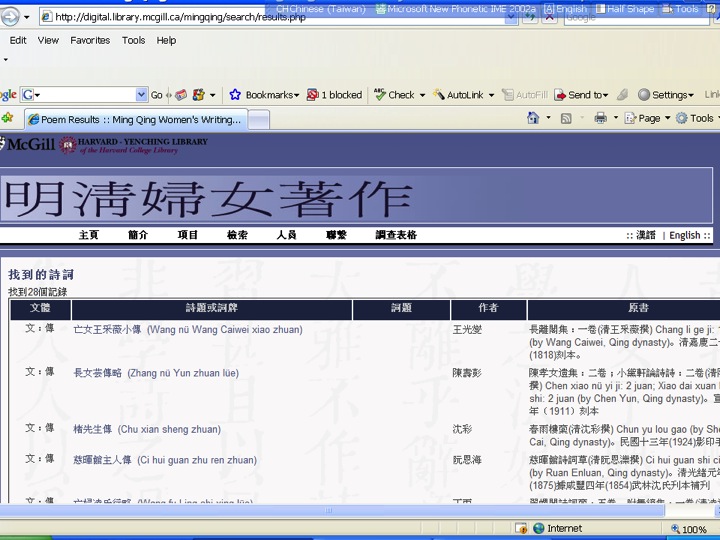This screenshot has height=540, width=720.
Task: Click the 詩題或詞牌 column header
Action: (x=212, y=309)
